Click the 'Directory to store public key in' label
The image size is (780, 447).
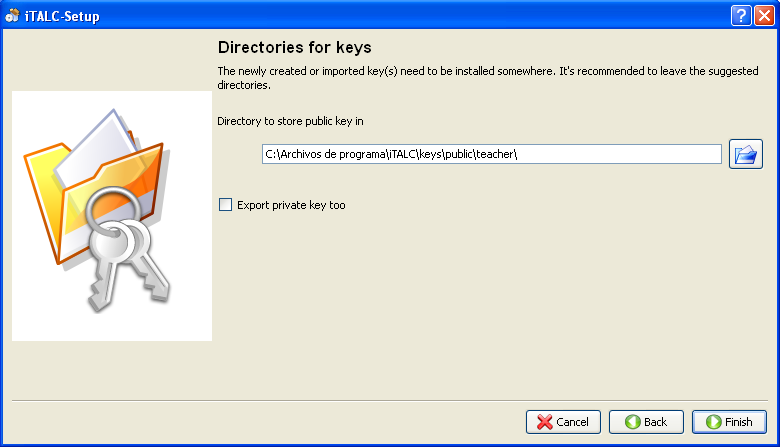(x=290, y=121)
